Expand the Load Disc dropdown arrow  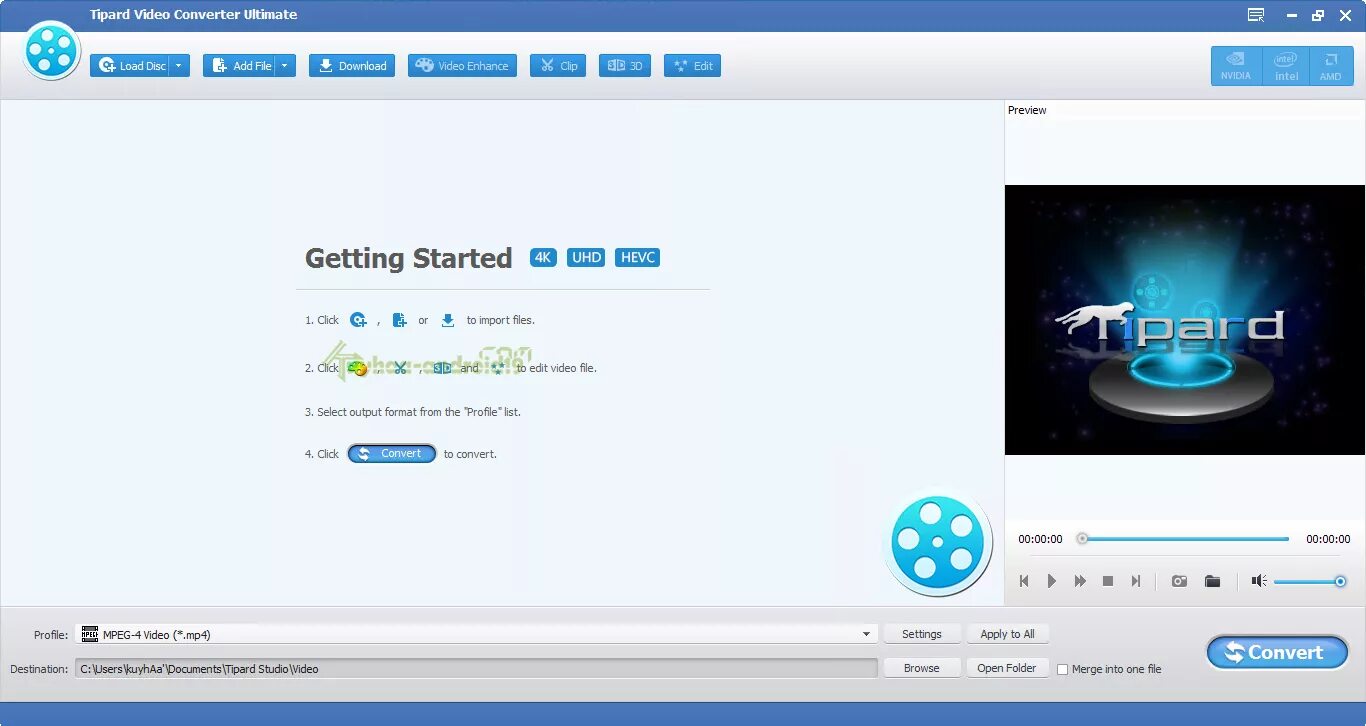click(179, 65)
